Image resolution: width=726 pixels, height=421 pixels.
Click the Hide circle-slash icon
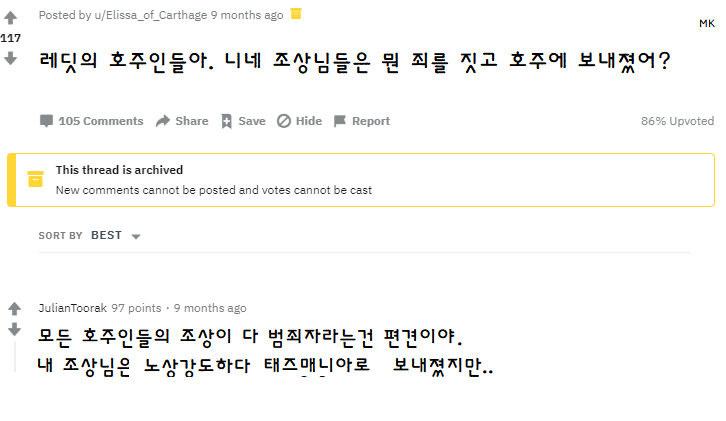click(284, 121)
